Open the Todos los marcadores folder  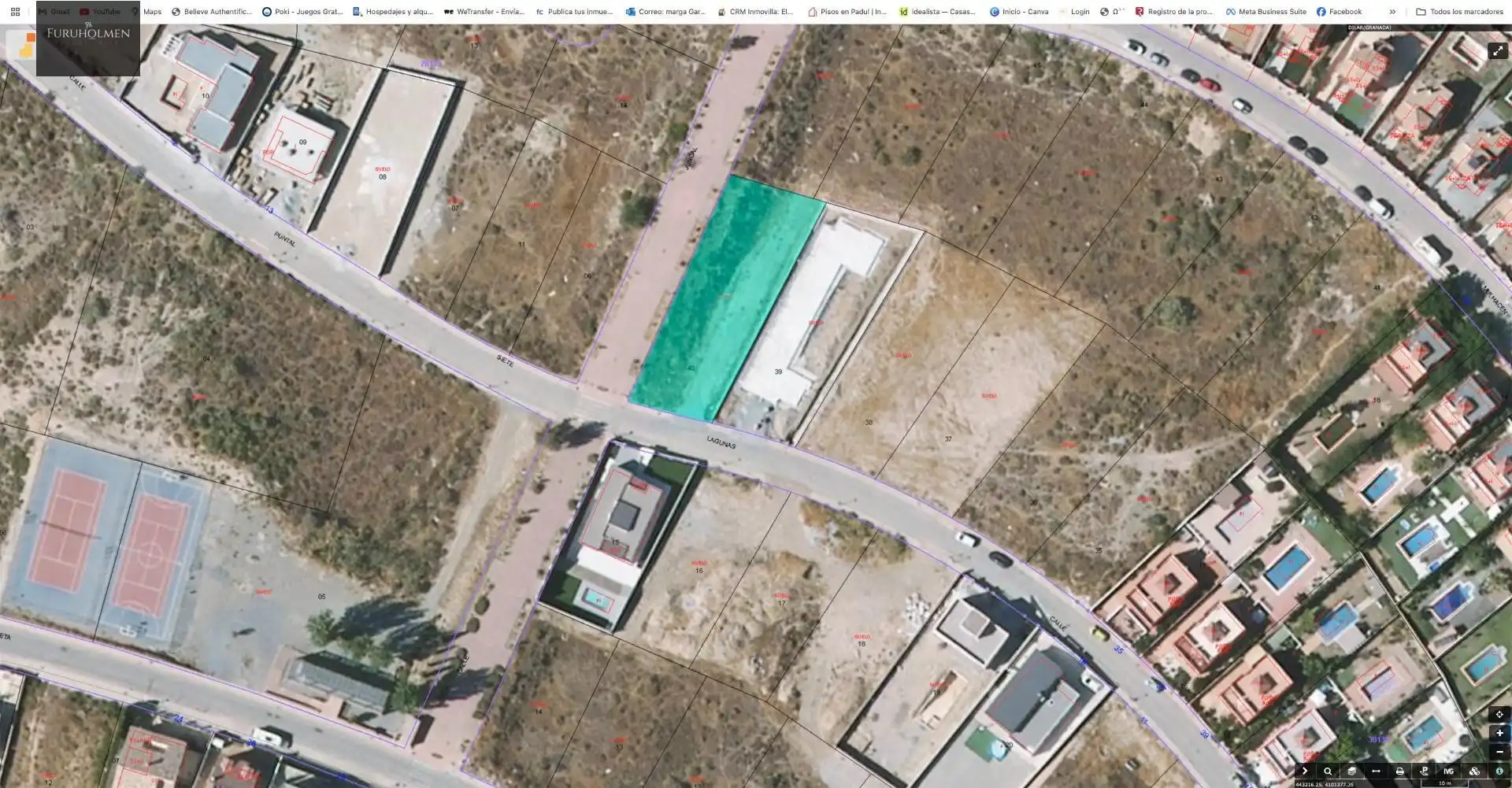[1459, 12]
